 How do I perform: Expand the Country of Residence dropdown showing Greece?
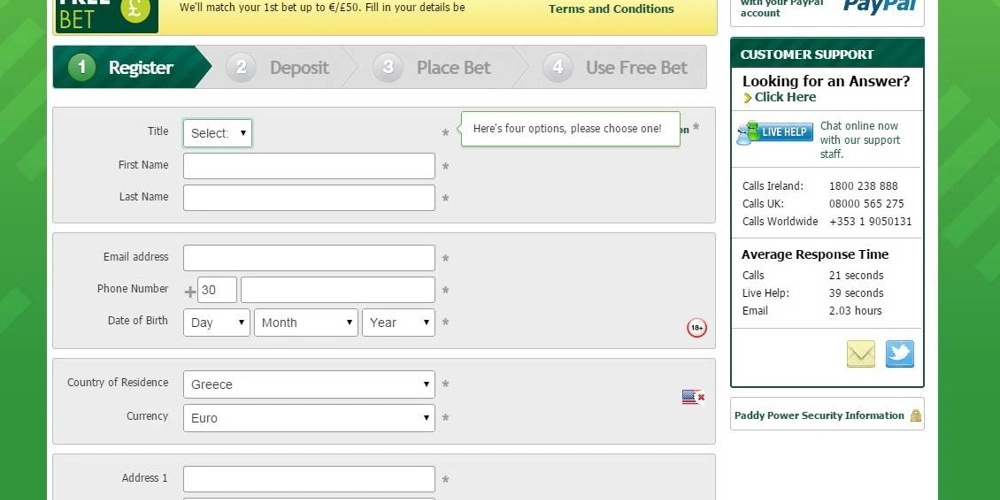309,385
